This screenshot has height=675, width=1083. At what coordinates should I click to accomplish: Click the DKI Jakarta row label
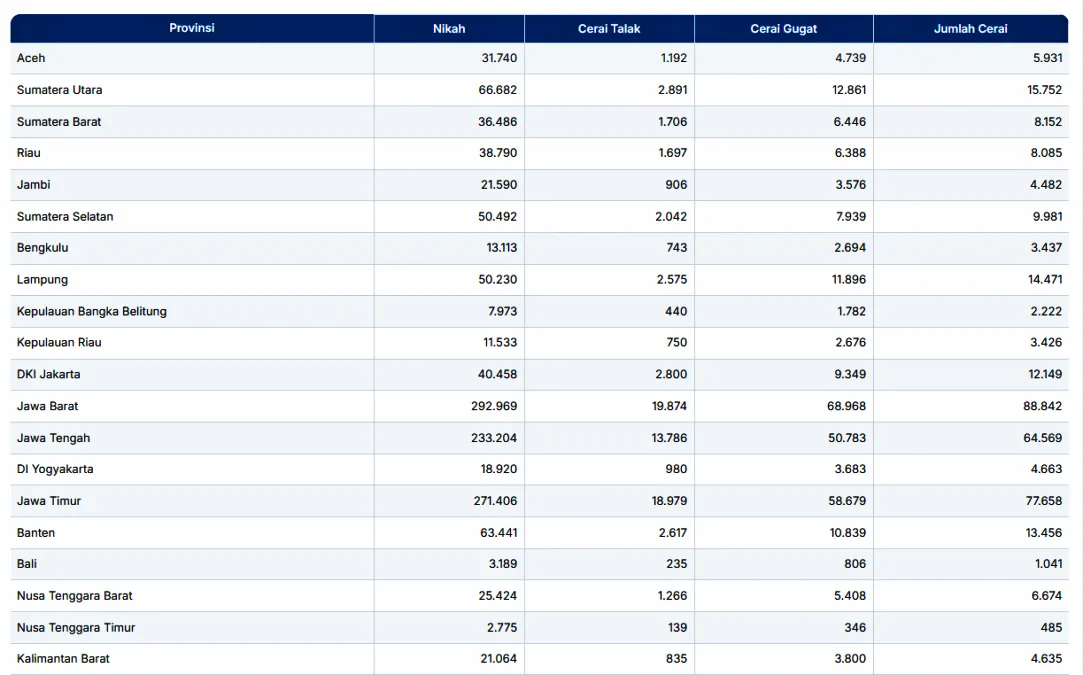point(48,374)
